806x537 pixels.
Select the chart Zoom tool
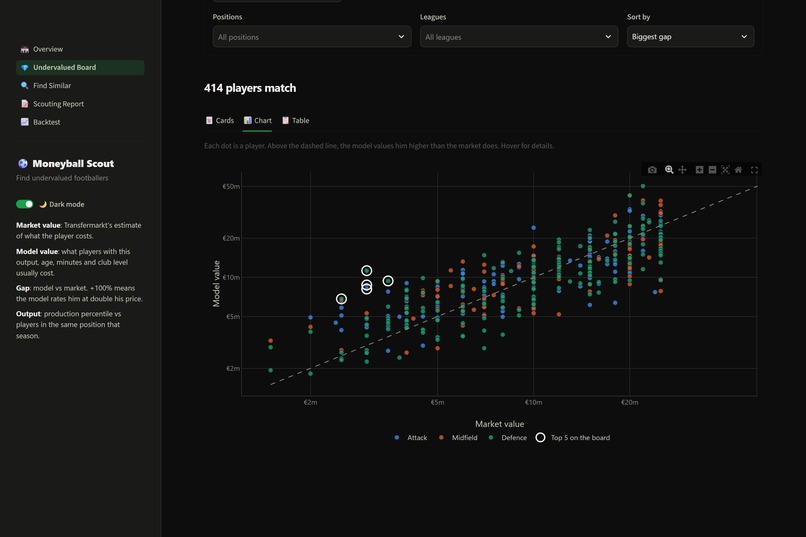pyautogui.click(x=669, y=170)
